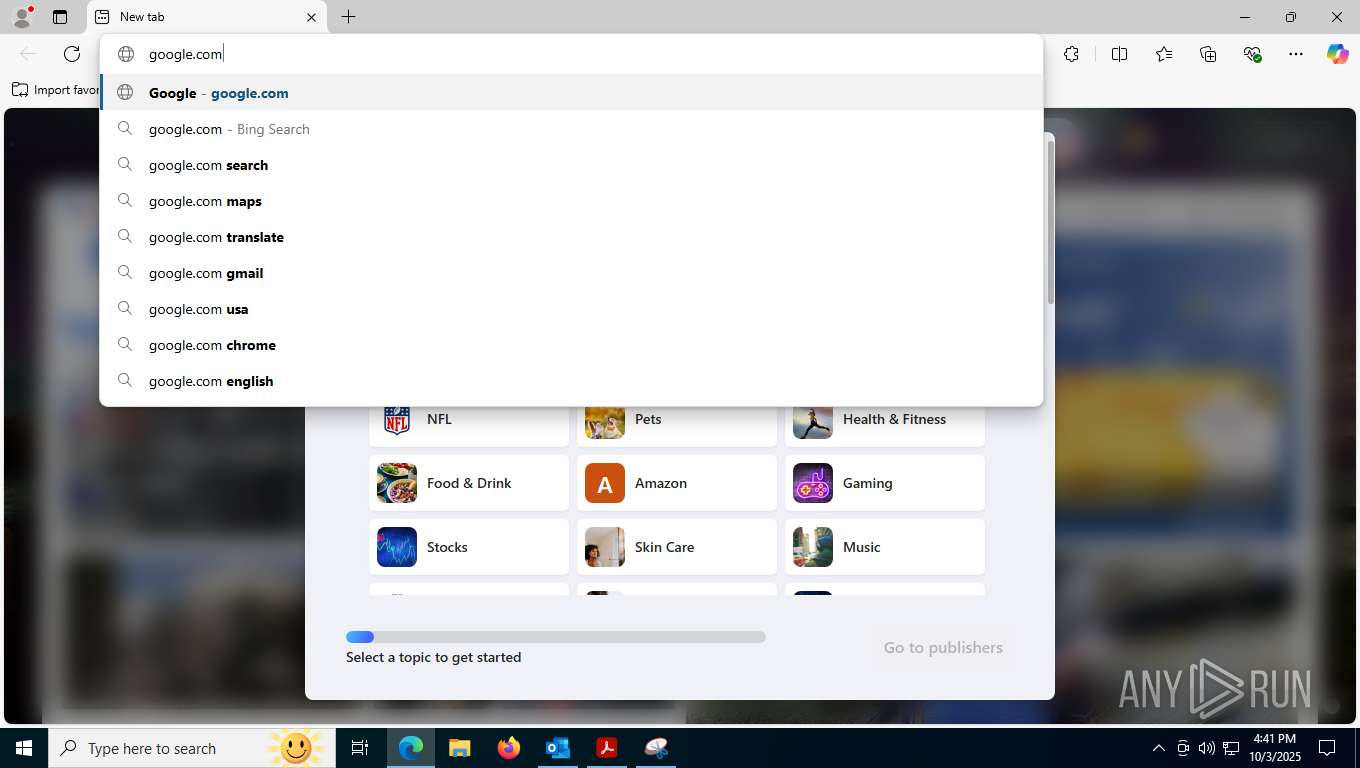Open the Collections icon
Screen dimensions: 1360x768
1208,54
